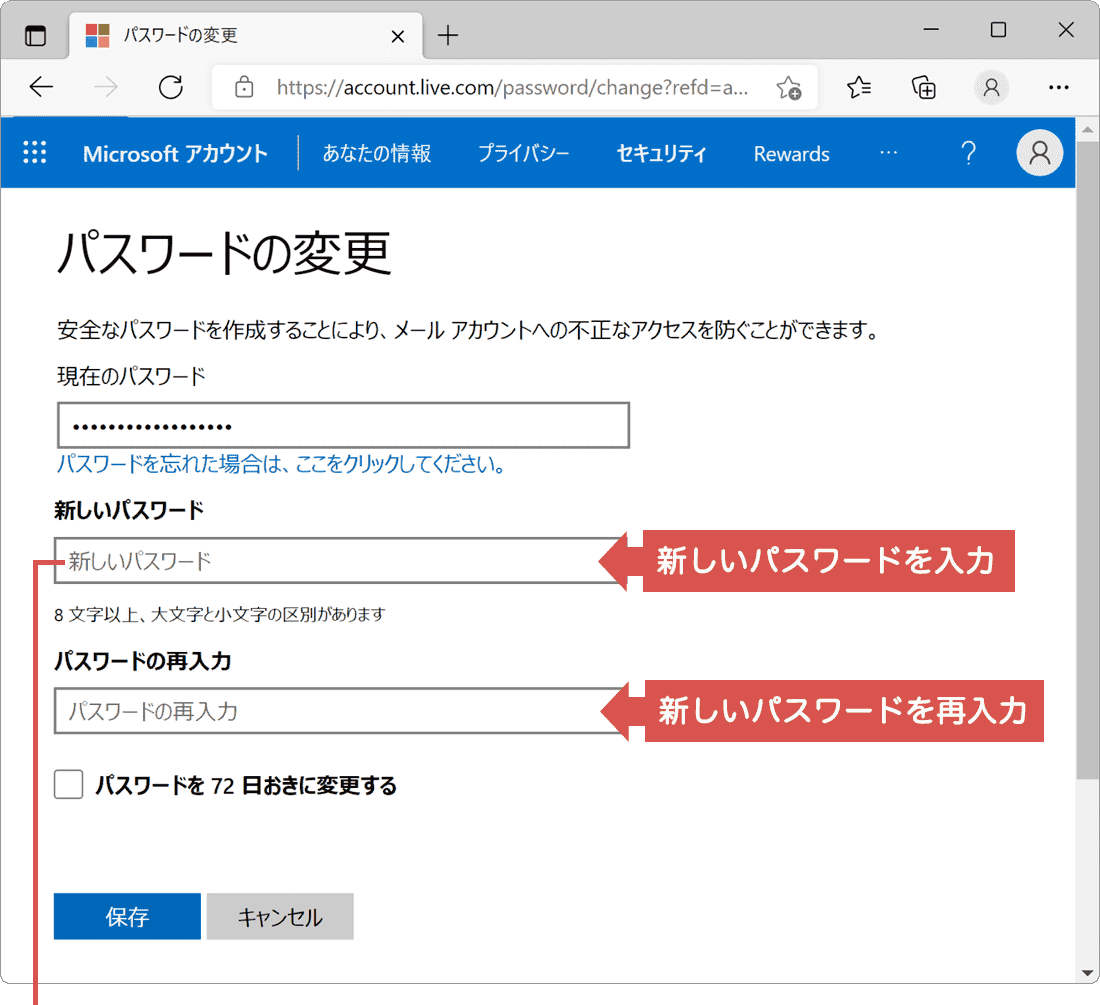Go back using the back arrow

click(x=41, y=87)
